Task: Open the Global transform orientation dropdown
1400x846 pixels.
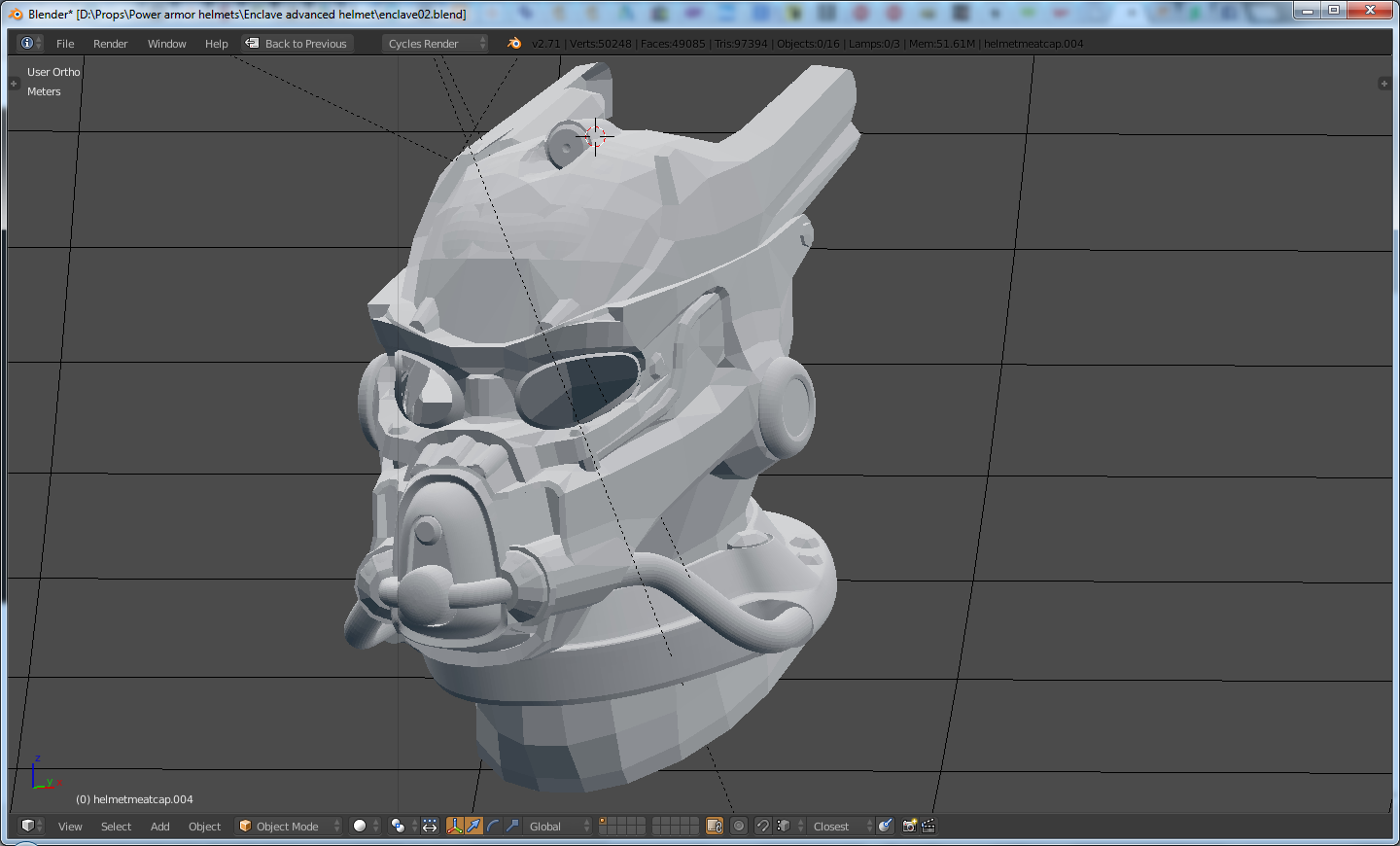Action: pos(558,827)
